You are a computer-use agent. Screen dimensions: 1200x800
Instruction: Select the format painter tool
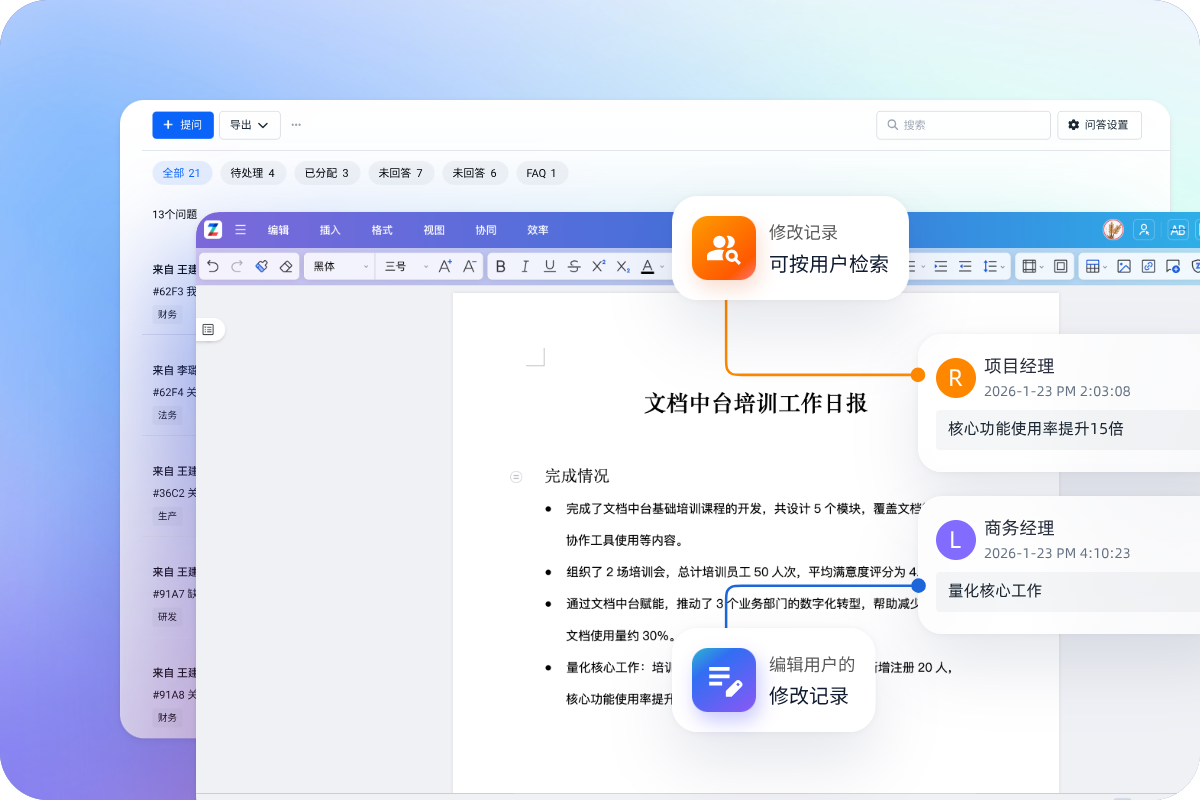[x=261, y=266]
